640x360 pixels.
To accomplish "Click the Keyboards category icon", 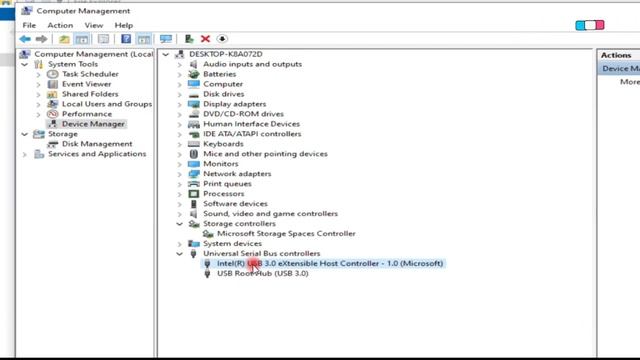I will pos(193,144).
